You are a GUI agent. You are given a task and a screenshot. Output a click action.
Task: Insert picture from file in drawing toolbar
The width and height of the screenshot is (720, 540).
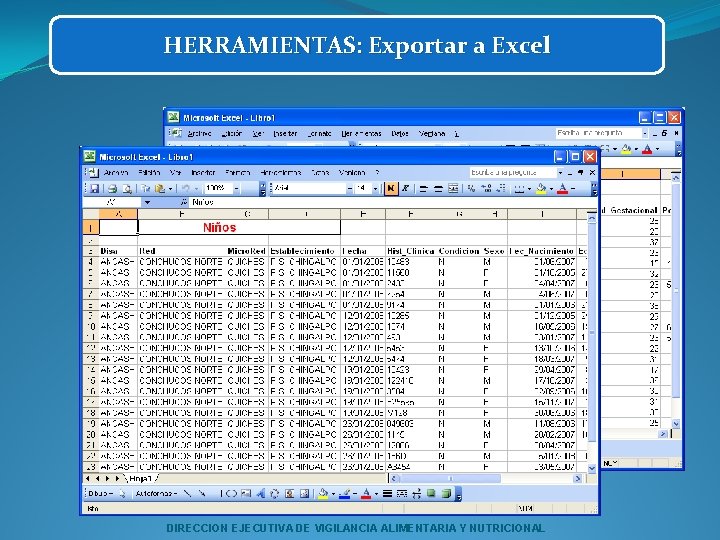[x=304, y=494]
